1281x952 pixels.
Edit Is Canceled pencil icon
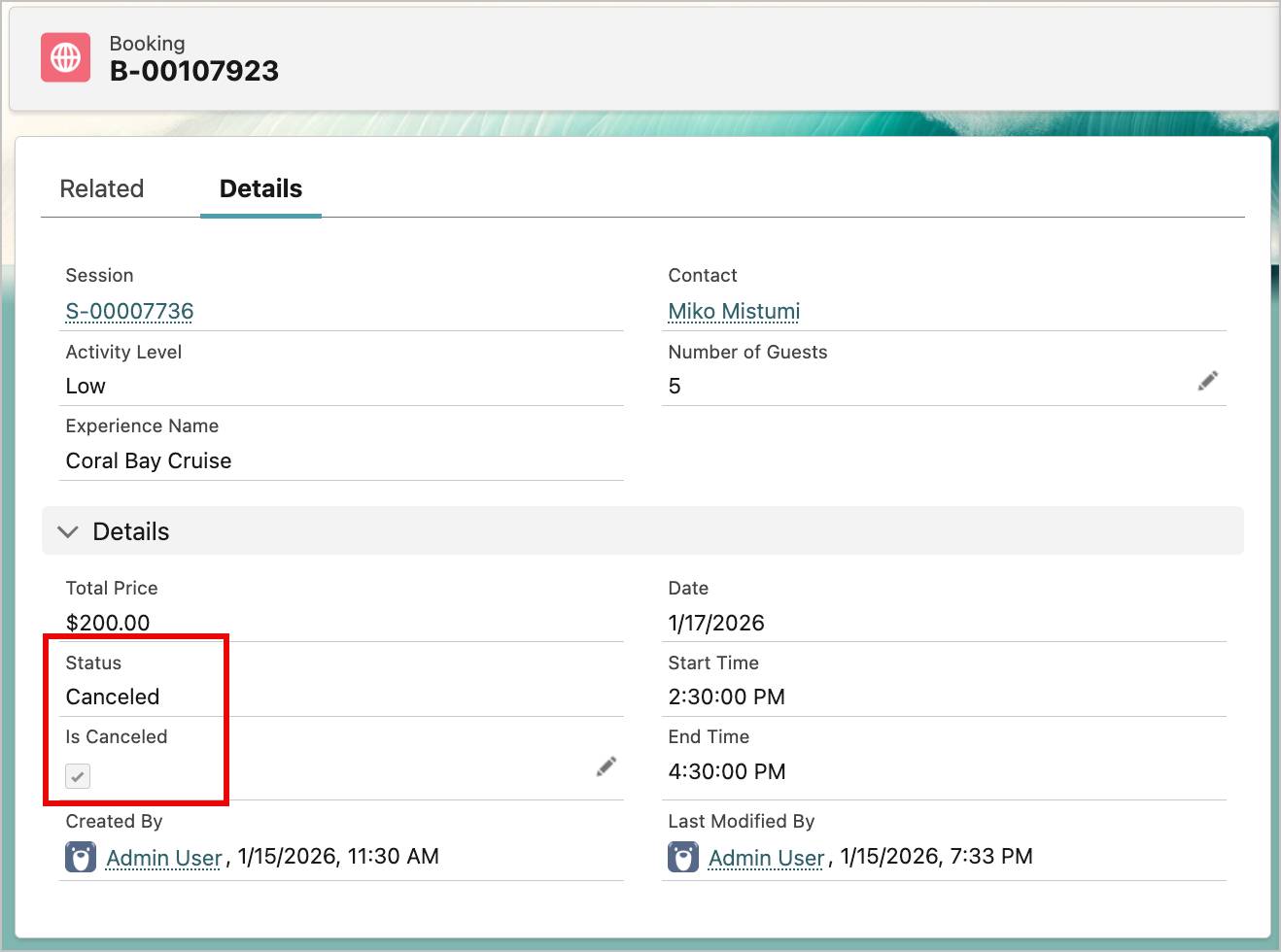click(x=606, y=766)
